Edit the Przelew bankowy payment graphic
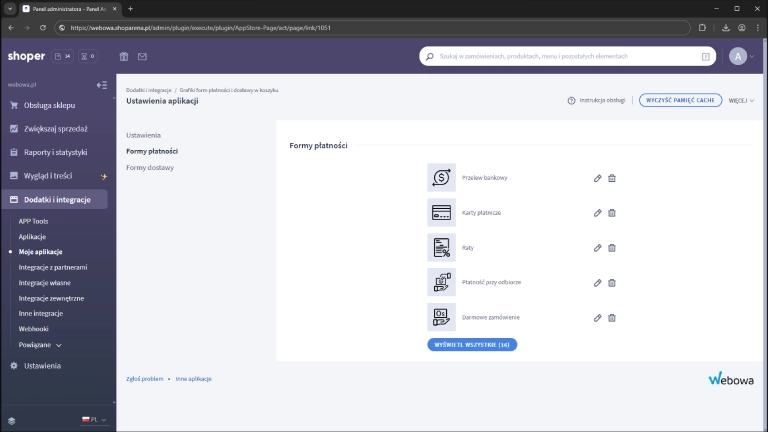 click(598, 178)
